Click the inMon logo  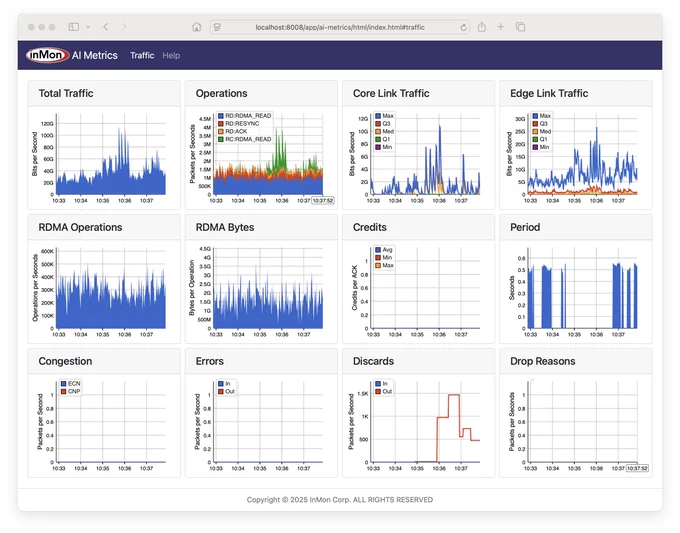[x=47, y=55]
